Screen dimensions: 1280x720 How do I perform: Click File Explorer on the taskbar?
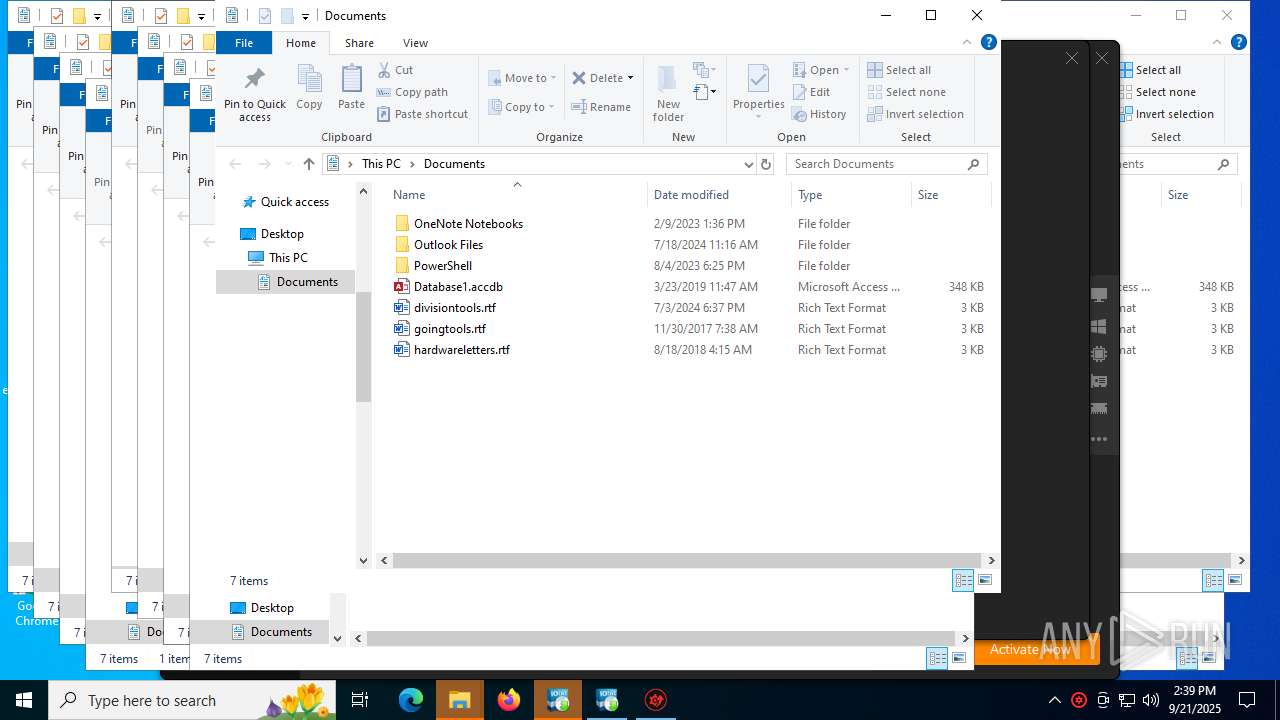460,700
